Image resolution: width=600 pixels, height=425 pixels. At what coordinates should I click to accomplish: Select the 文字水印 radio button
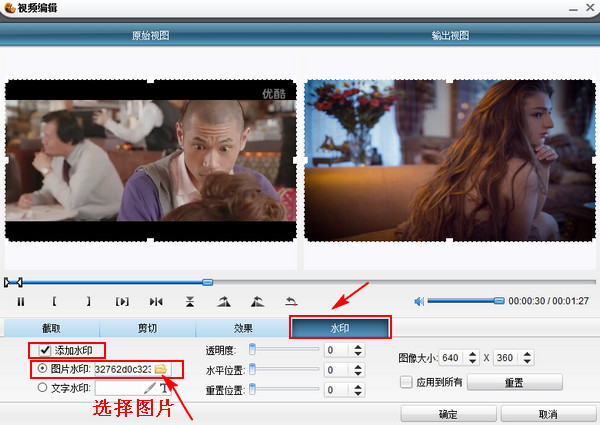click(x=42, y=388)
